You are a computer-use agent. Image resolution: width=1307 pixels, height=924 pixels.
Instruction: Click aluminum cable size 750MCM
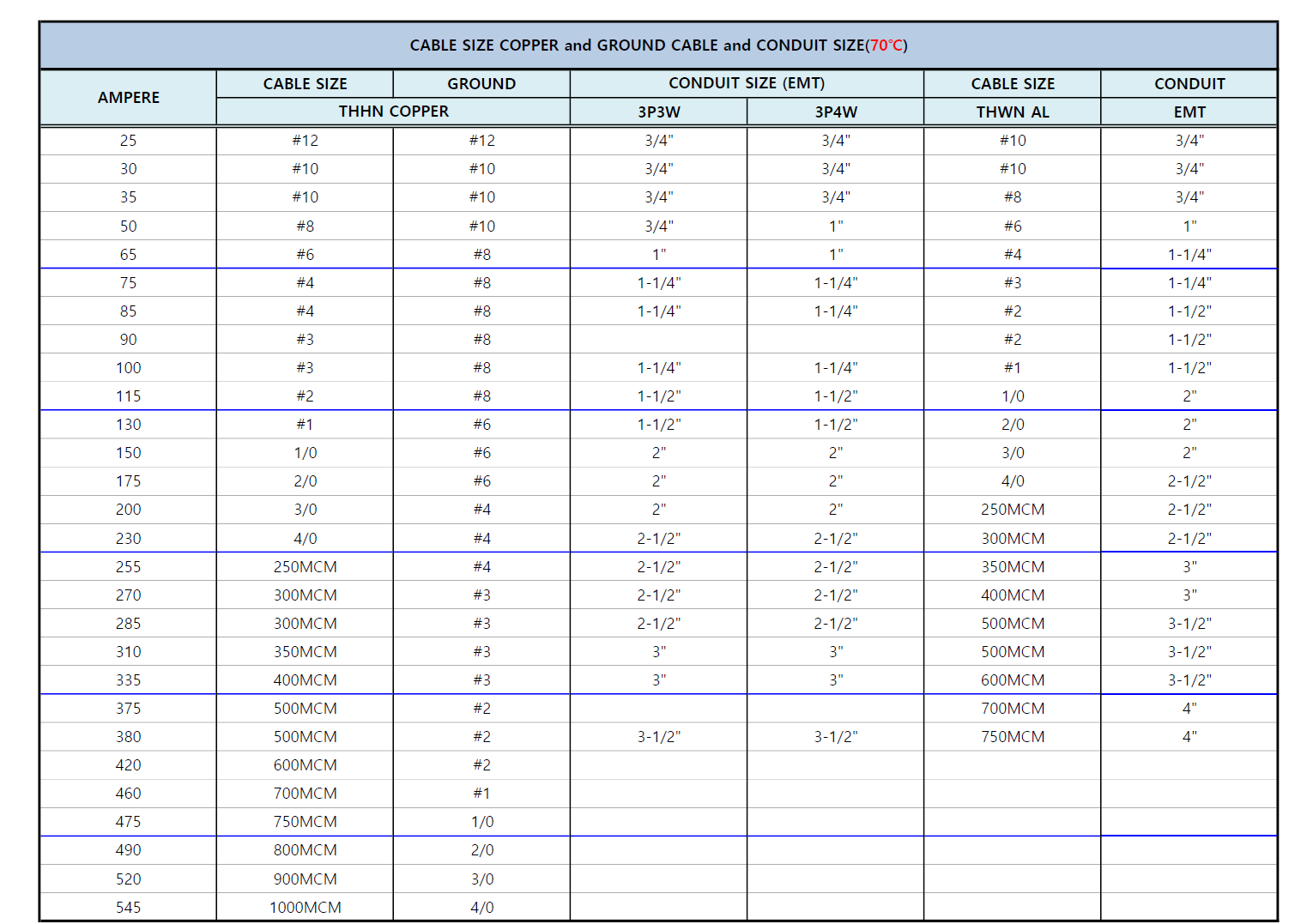pyautogui.click(x=1013, y=737)
